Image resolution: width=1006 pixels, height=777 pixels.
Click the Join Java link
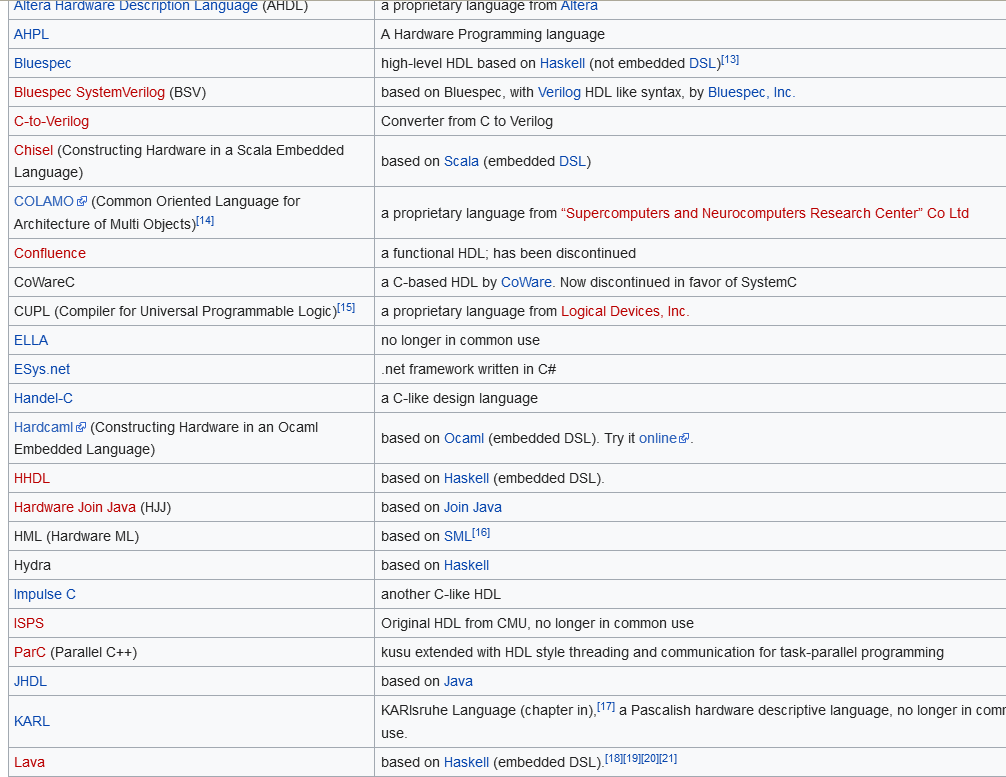(473, 507)
